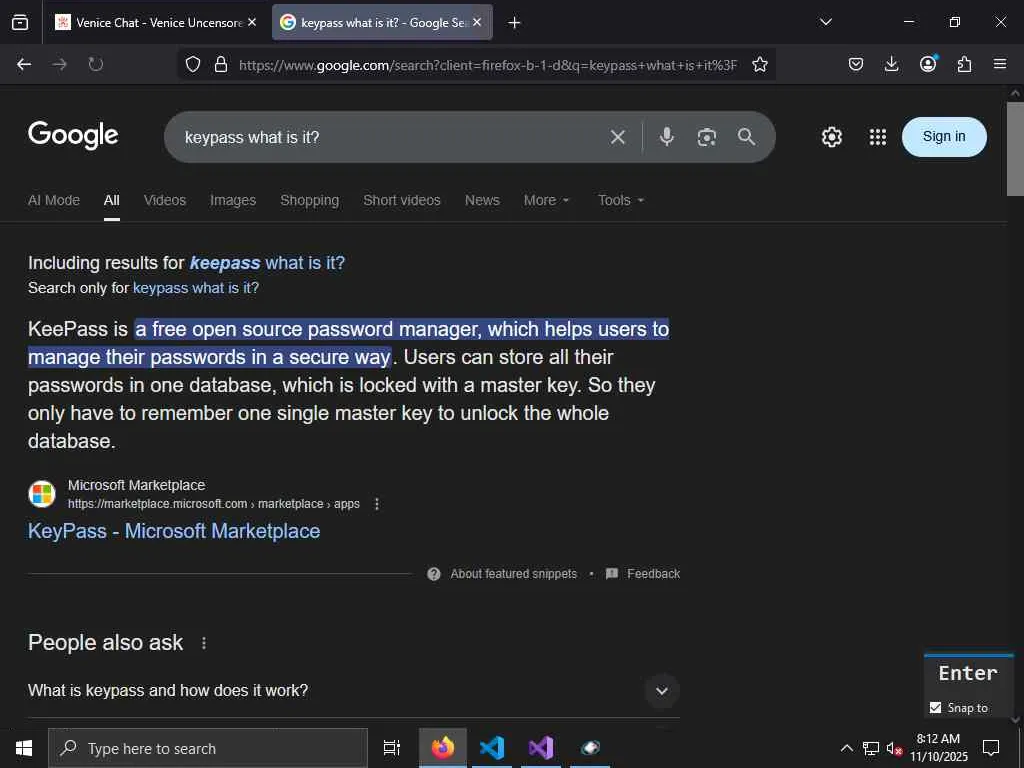Select the Short videos tab
The width and height of the screenshot is (1024, 768).
[402, 200]
